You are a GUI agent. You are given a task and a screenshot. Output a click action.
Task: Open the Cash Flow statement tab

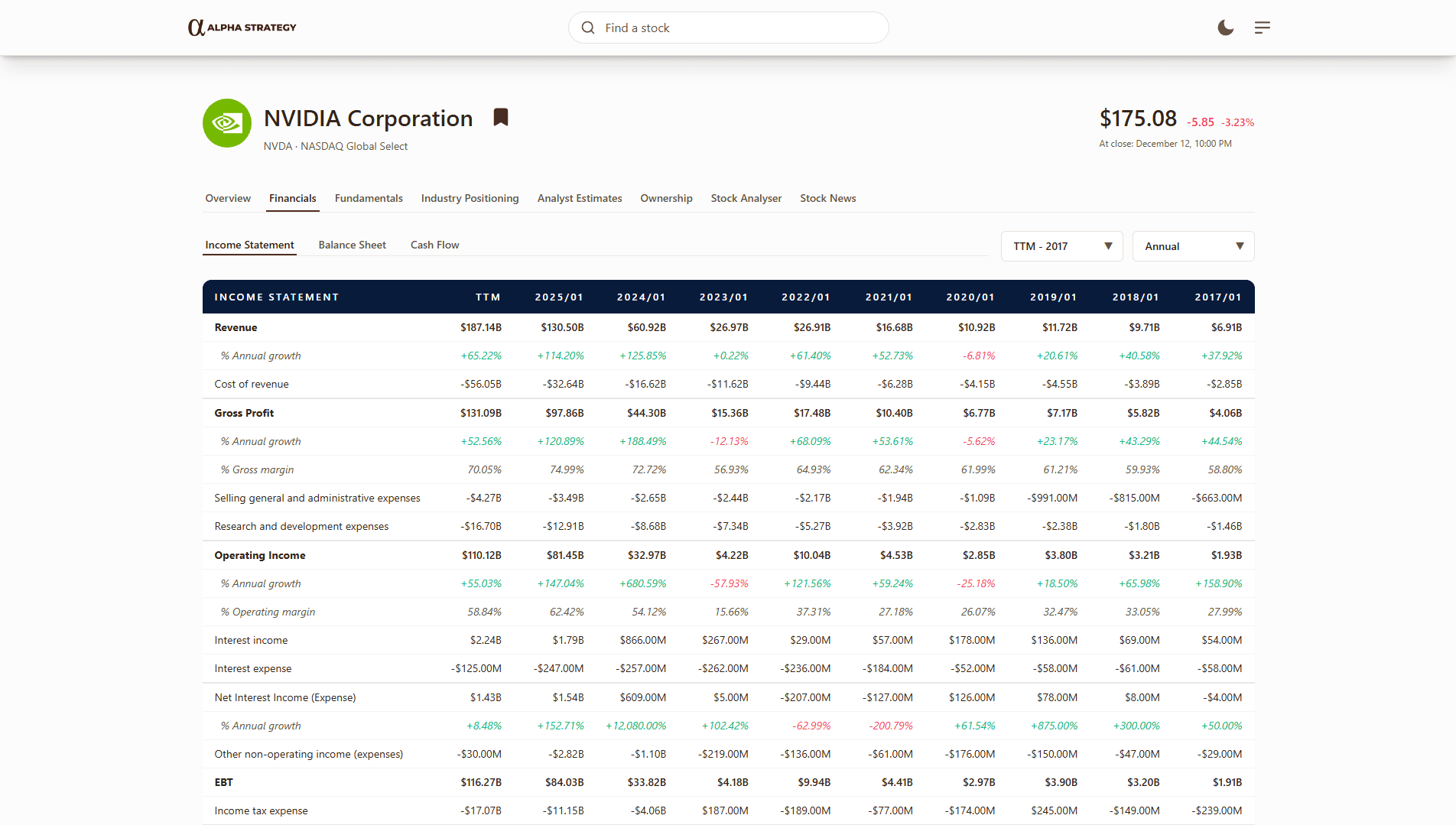pos(434,245)
